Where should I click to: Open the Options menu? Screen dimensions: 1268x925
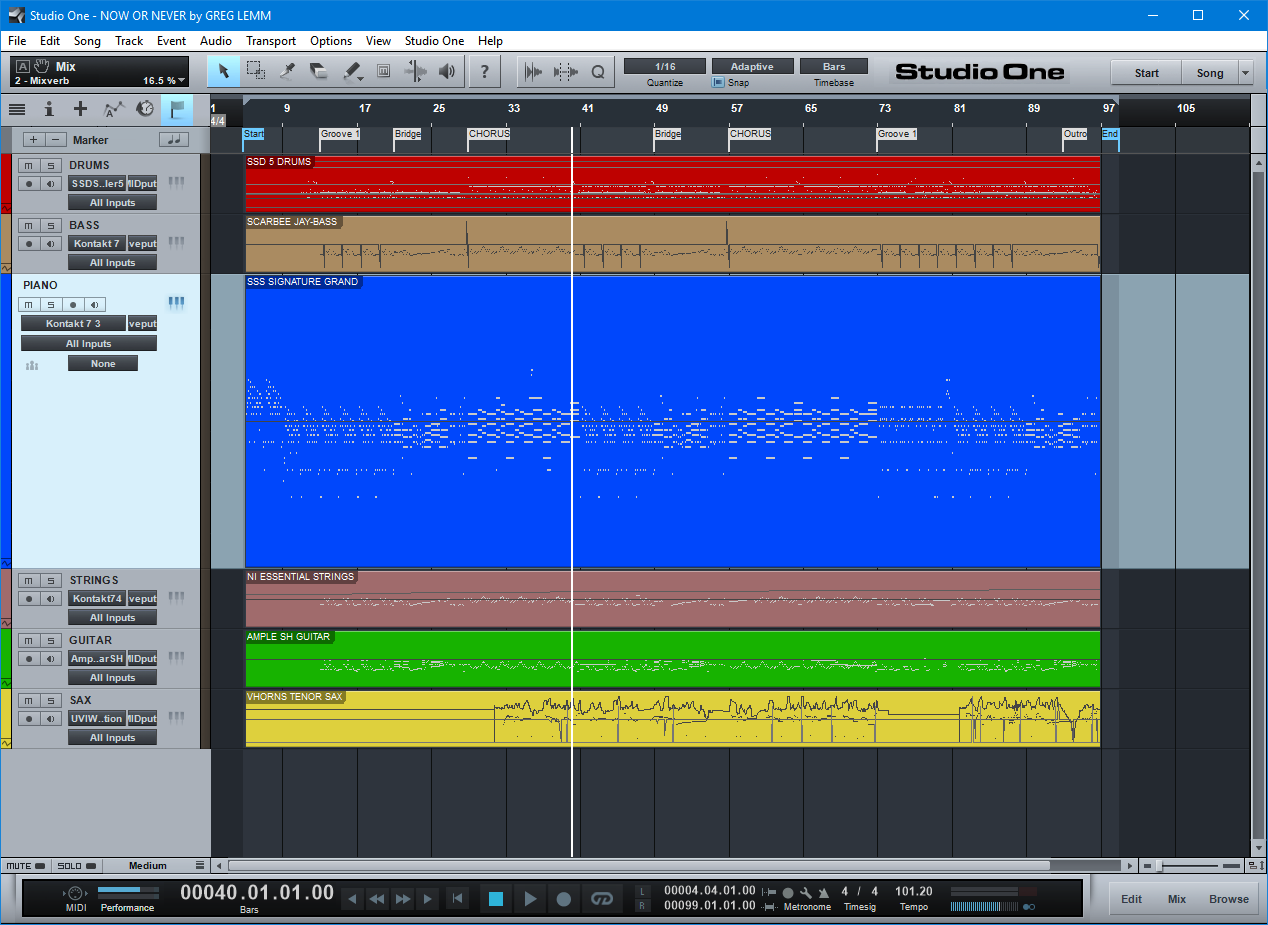tap(331, 41)
